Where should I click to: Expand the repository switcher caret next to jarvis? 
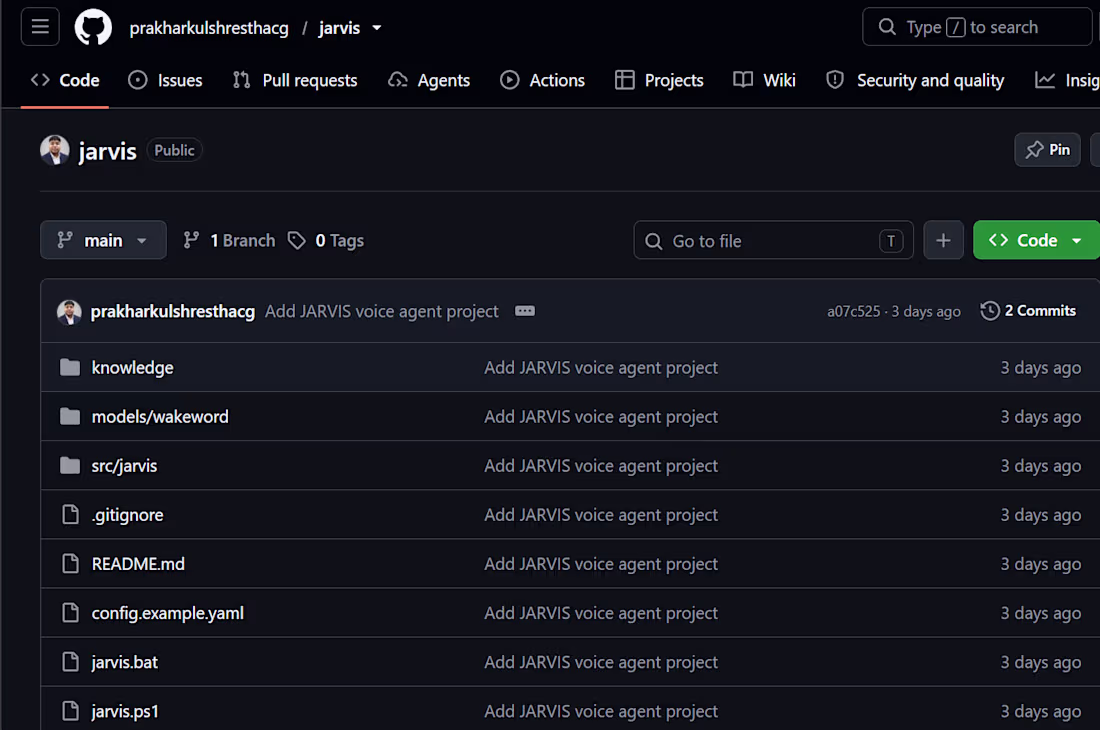pos(377,28)
